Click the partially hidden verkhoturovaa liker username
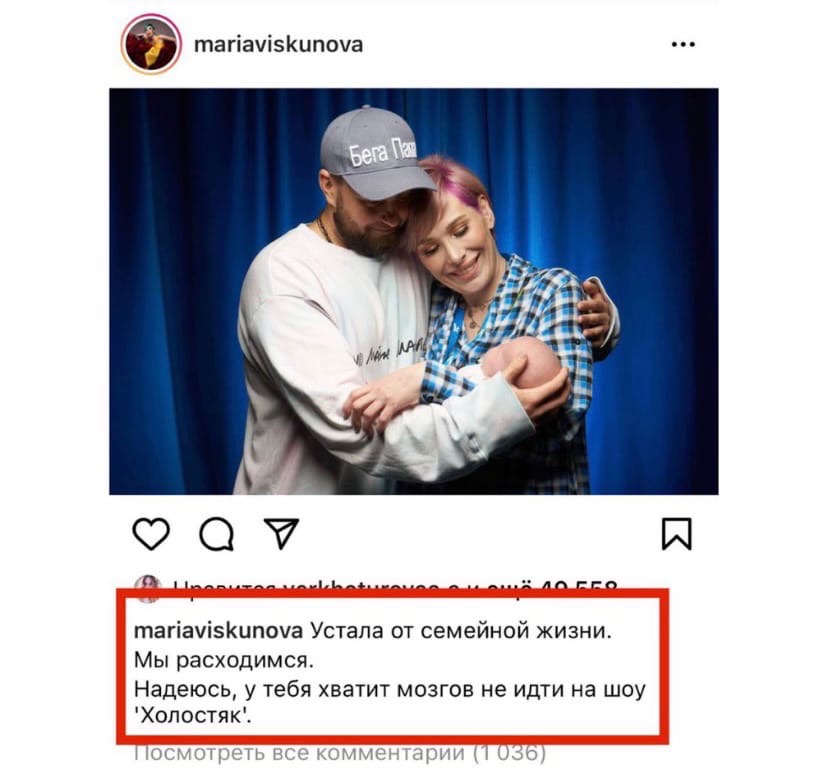The image size is (828, 771). [x=361, y=587]
